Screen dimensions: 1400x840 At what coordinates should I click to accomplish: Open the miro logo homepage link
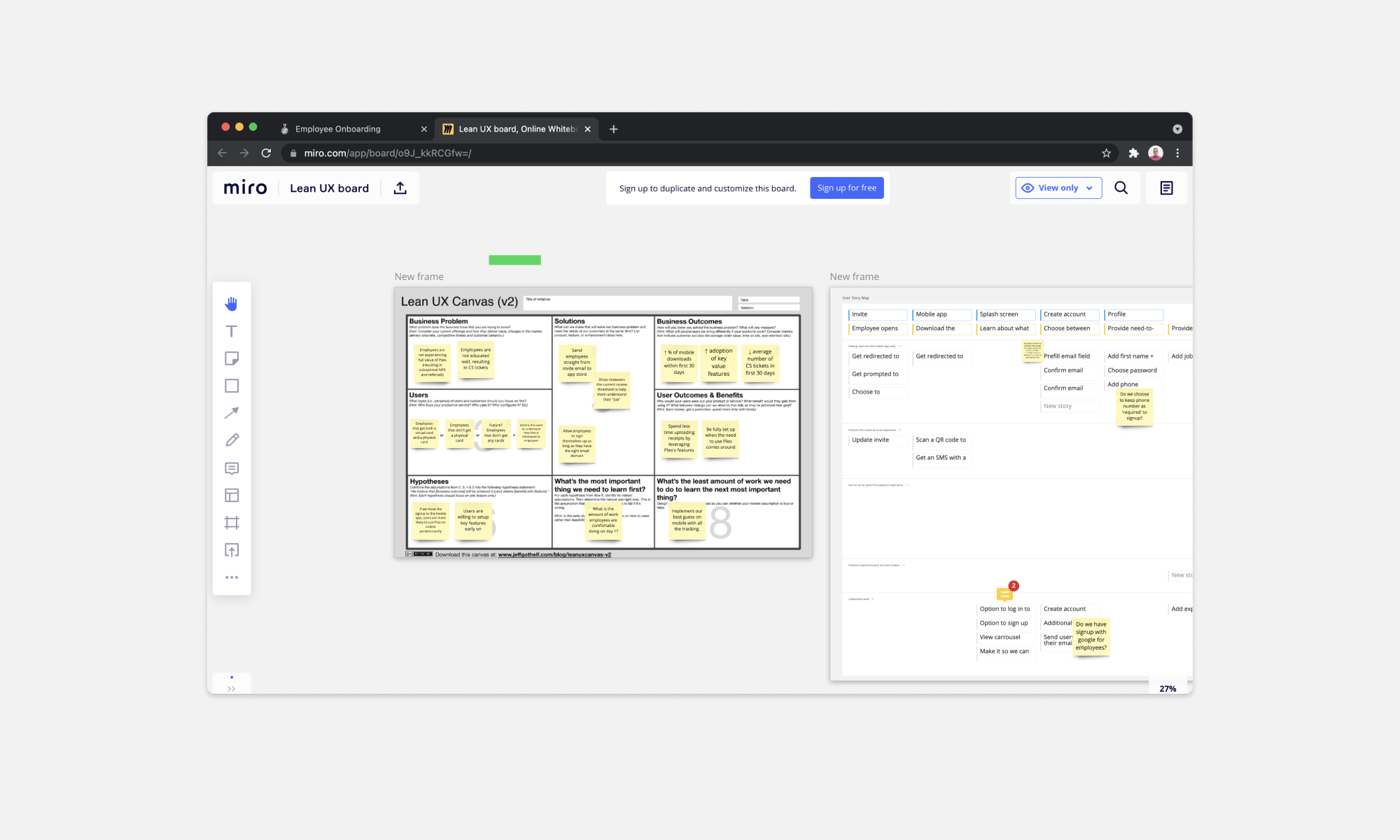point(244,188)
